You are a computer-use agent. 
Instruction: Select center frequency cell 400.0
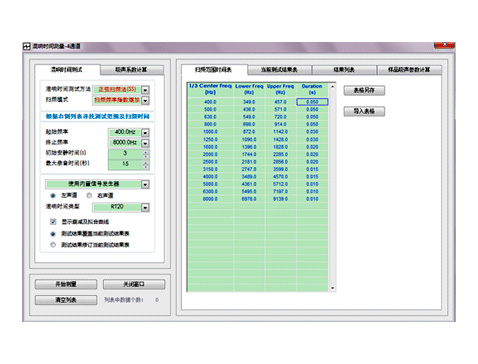[x=210, y=102]
